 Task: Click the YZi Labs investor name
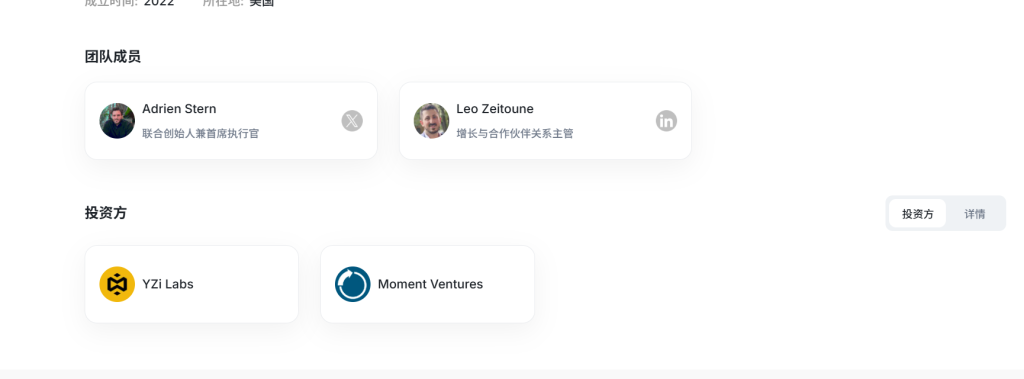(x=168, y=284)
